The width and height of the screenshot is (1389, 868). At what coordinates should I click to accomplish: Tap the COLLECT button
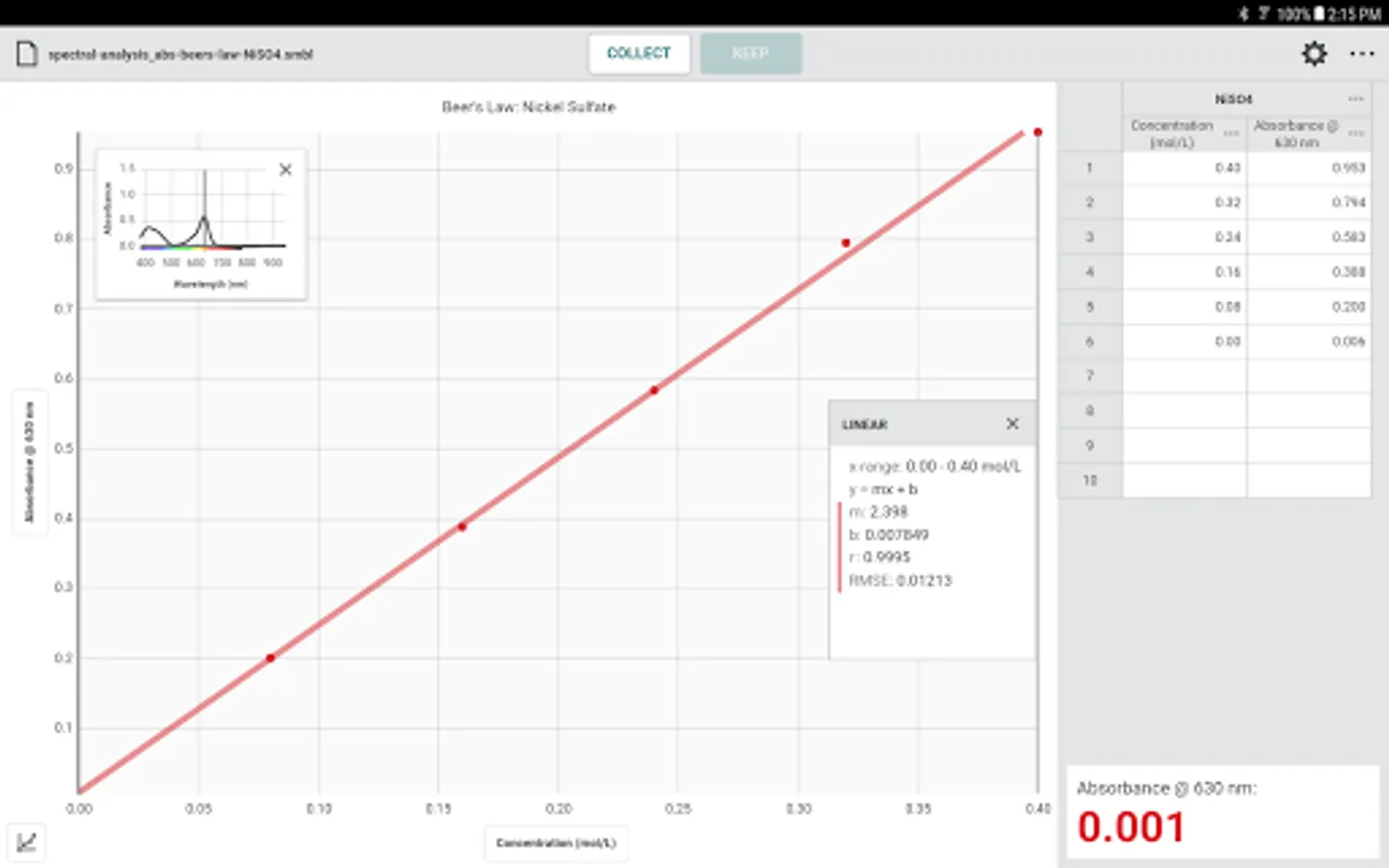tap(639, 53)
